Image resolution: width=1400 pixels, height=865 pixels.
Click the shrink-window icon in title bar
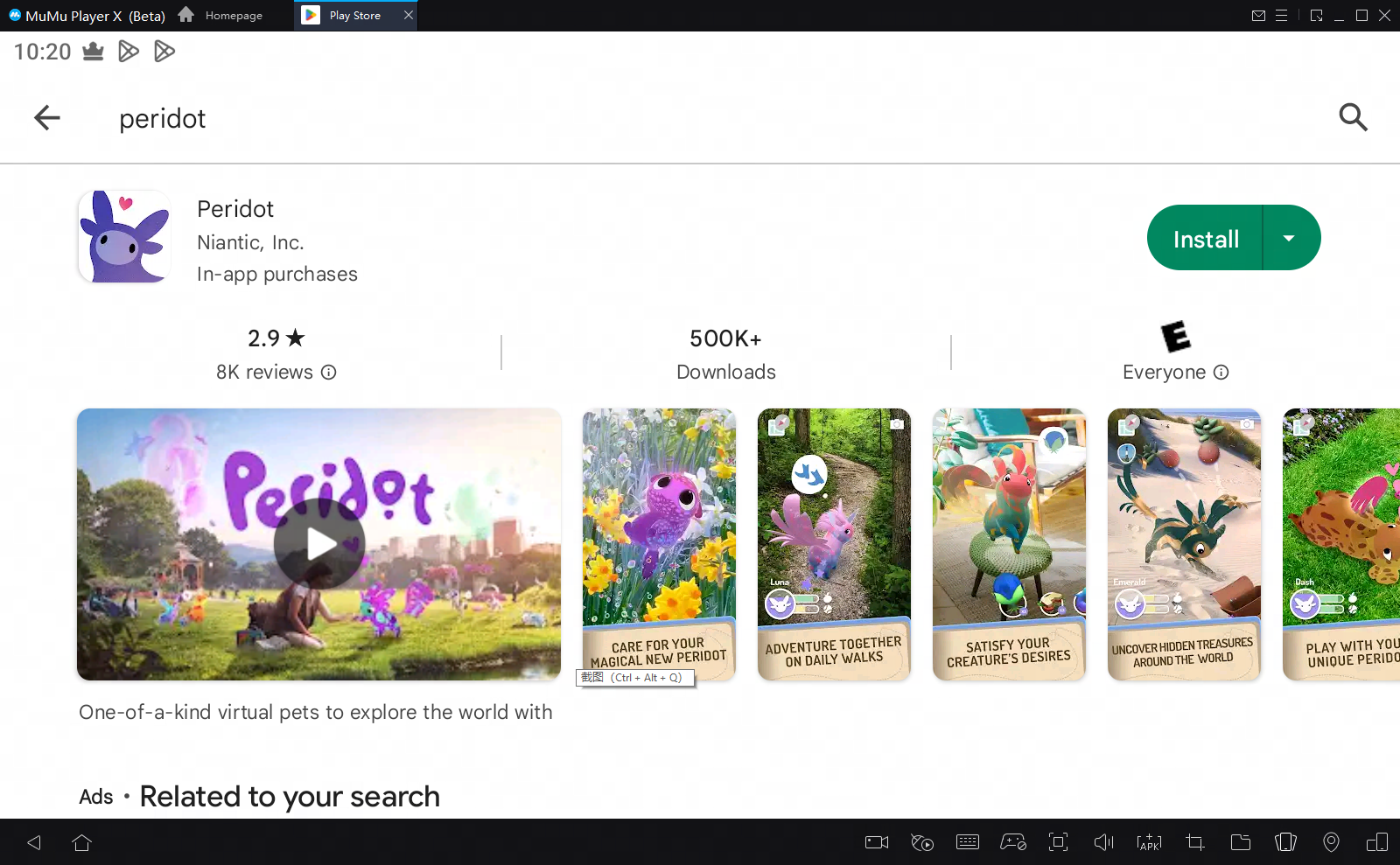pos(1316,16)
